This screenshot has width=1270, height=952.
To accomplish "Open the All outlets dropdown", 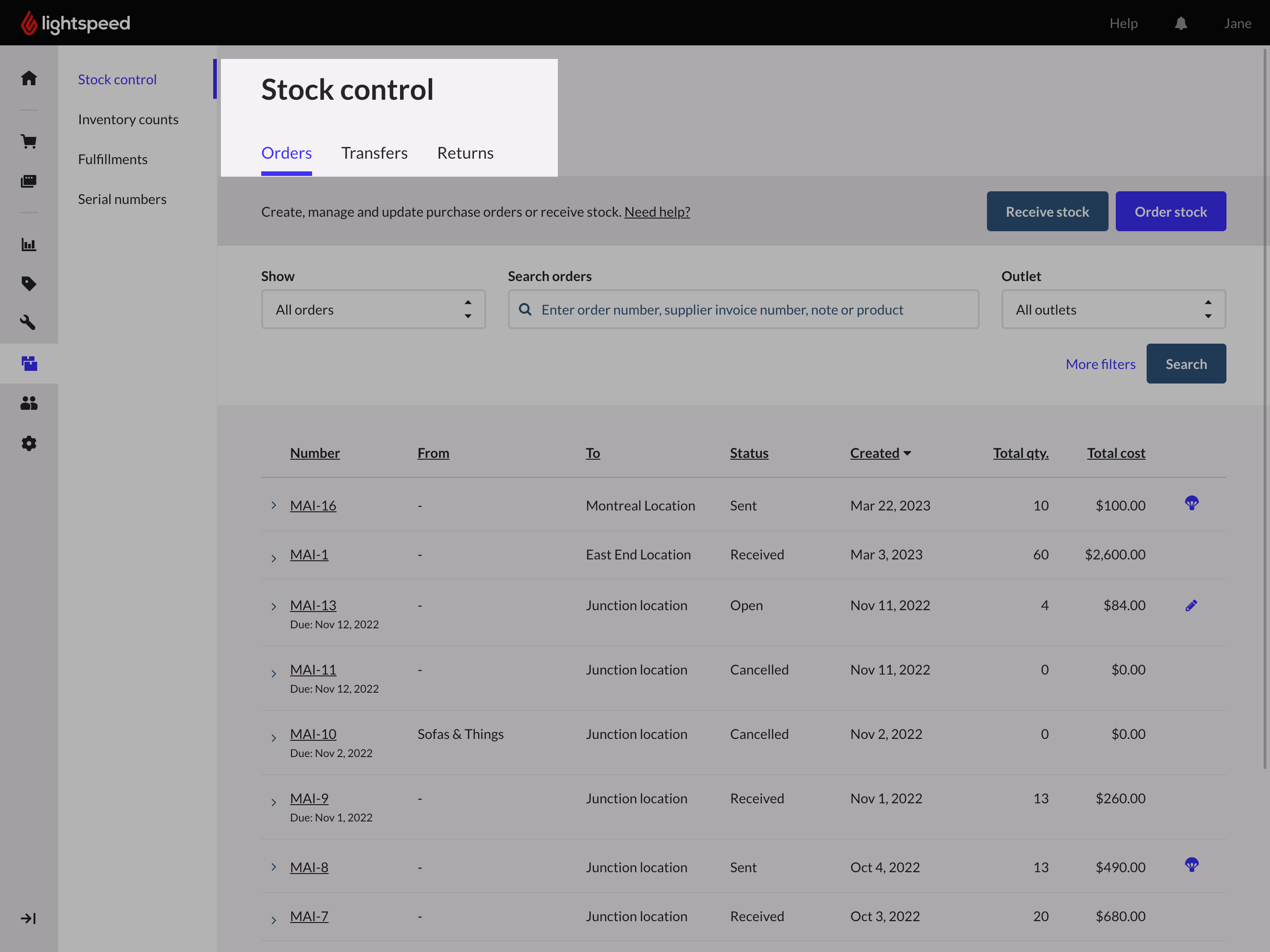I will point(1113,309).
